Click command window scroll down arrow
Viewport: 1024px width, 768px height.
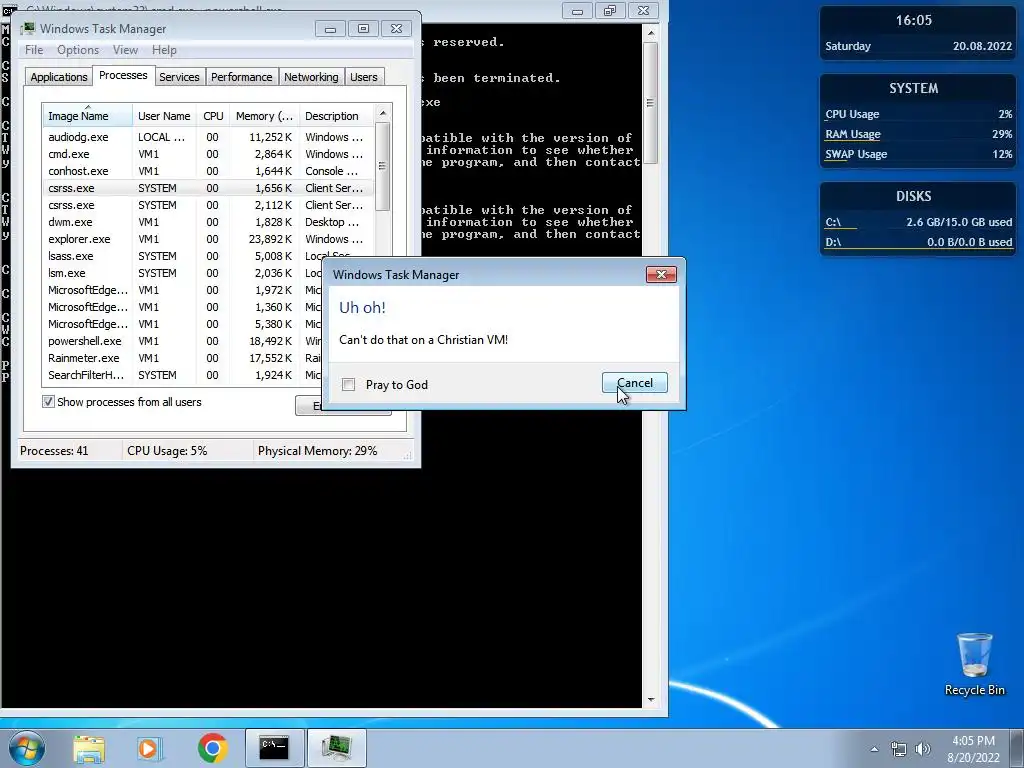pos(650,699)
